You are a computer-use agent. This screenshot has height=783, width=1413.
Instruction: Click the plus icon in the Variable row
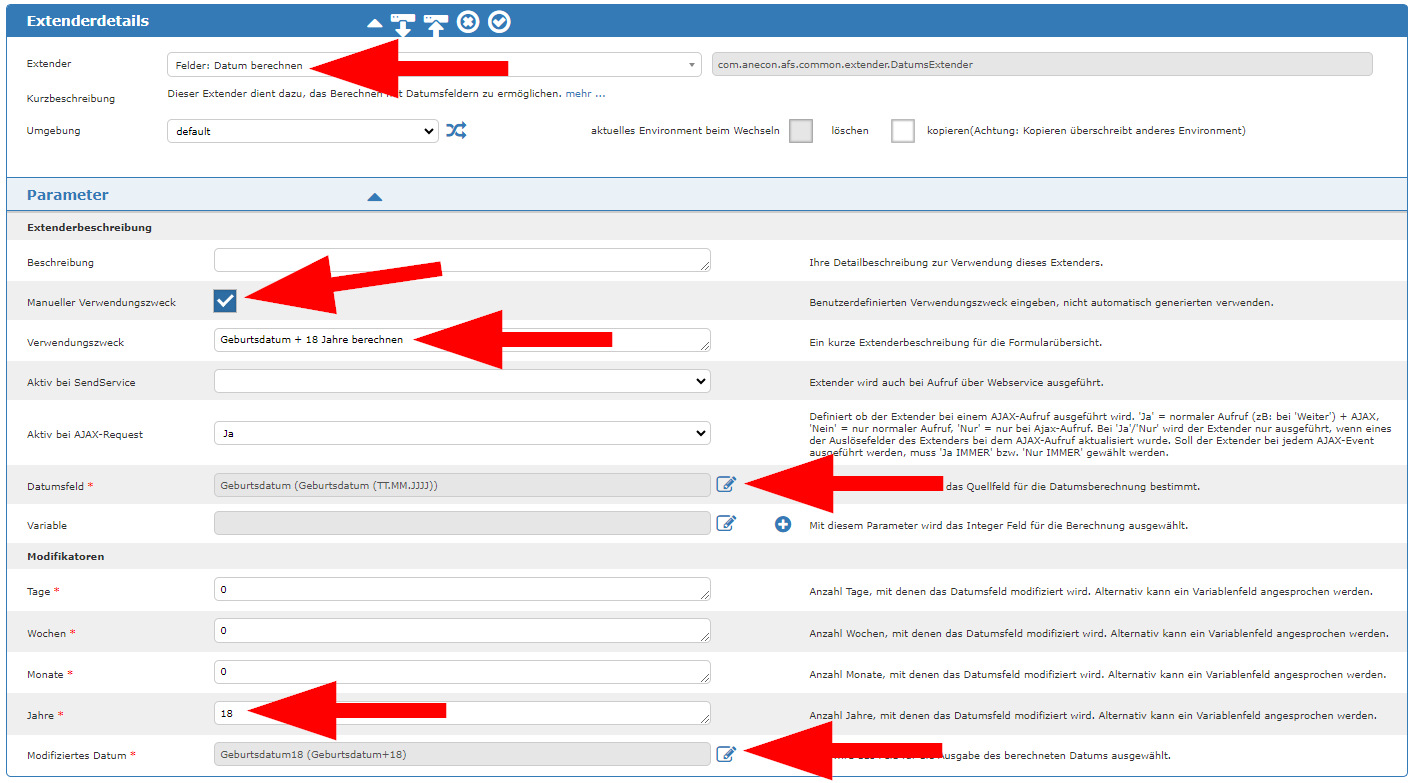(x=783, y=524)
